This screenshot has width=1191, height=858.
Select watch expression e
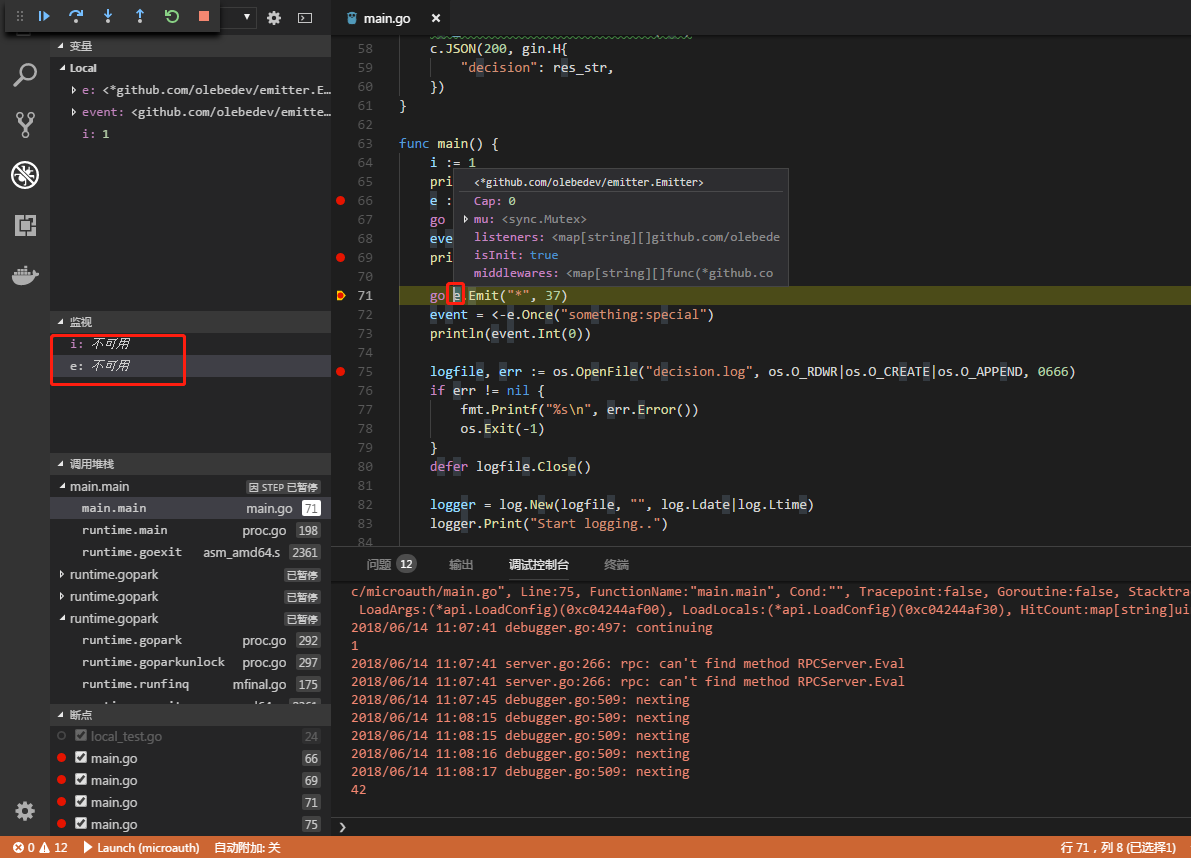[191, 366]
